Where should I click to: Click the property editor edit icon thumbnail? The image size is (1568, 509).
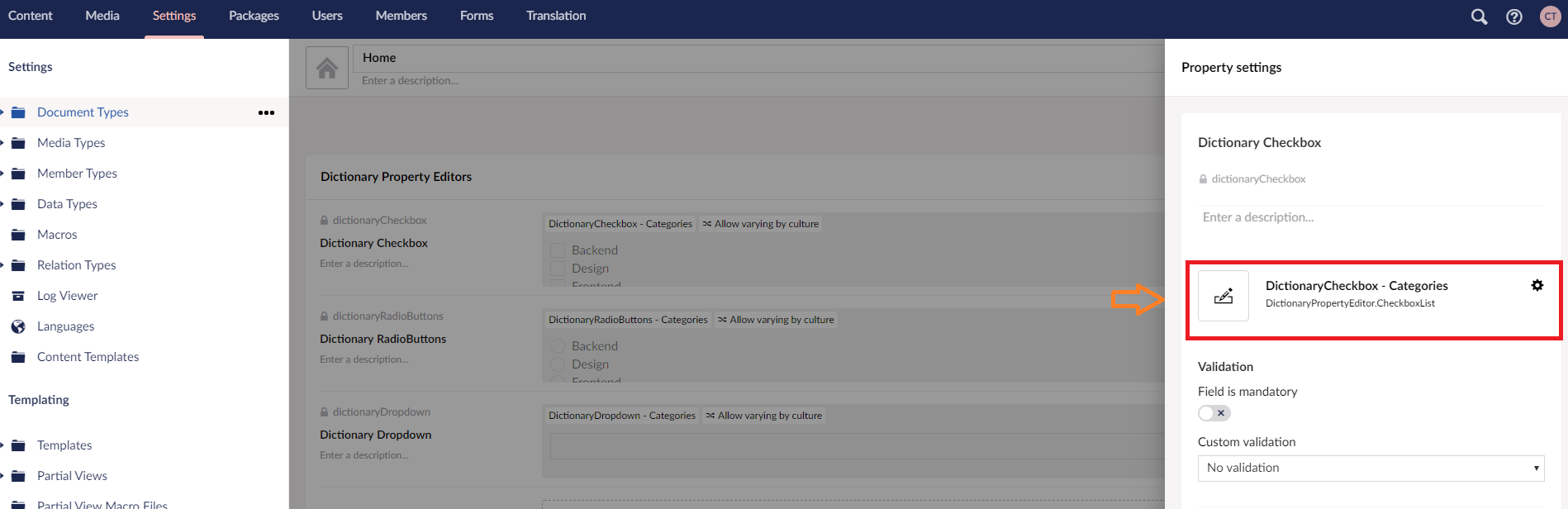pyautogui.click(x=1224, y=296)
